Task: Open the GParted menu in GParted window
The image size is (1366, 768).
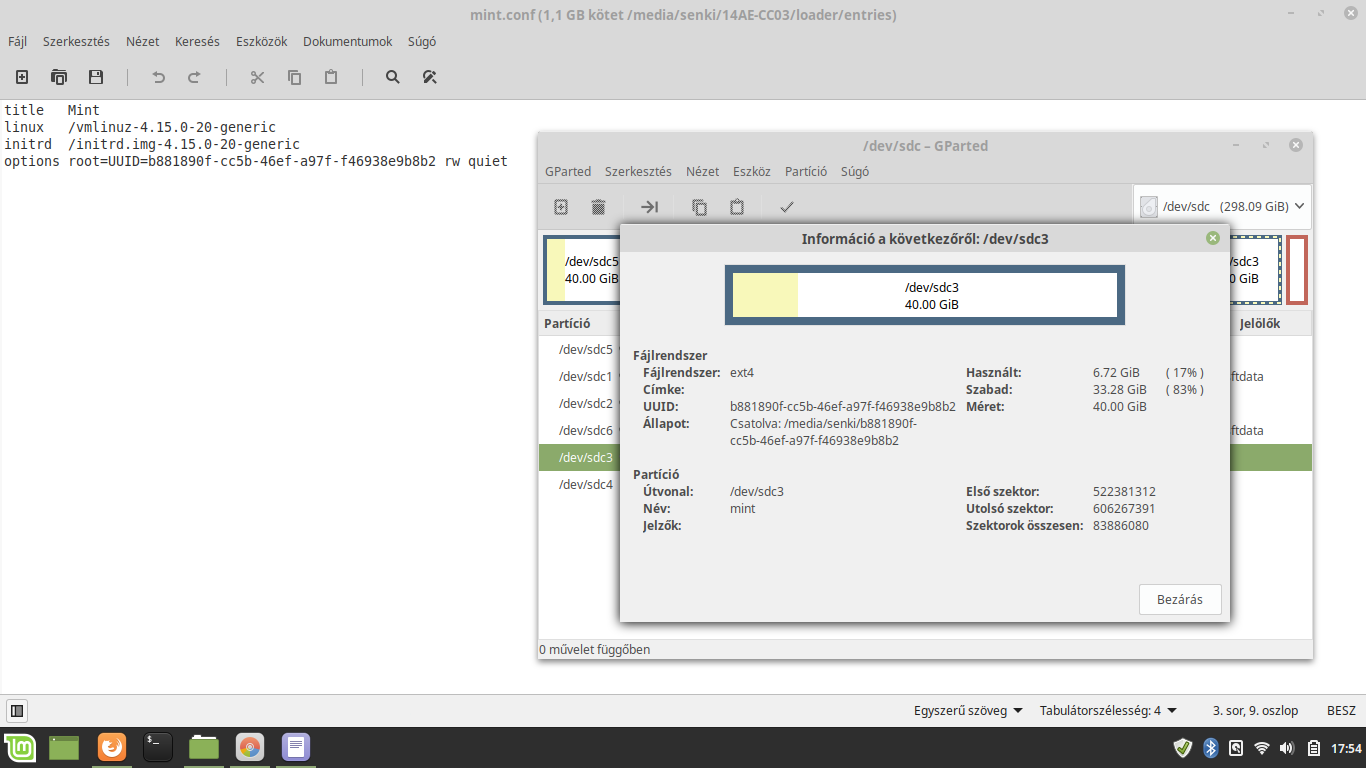Action: [x=568, y=171]
